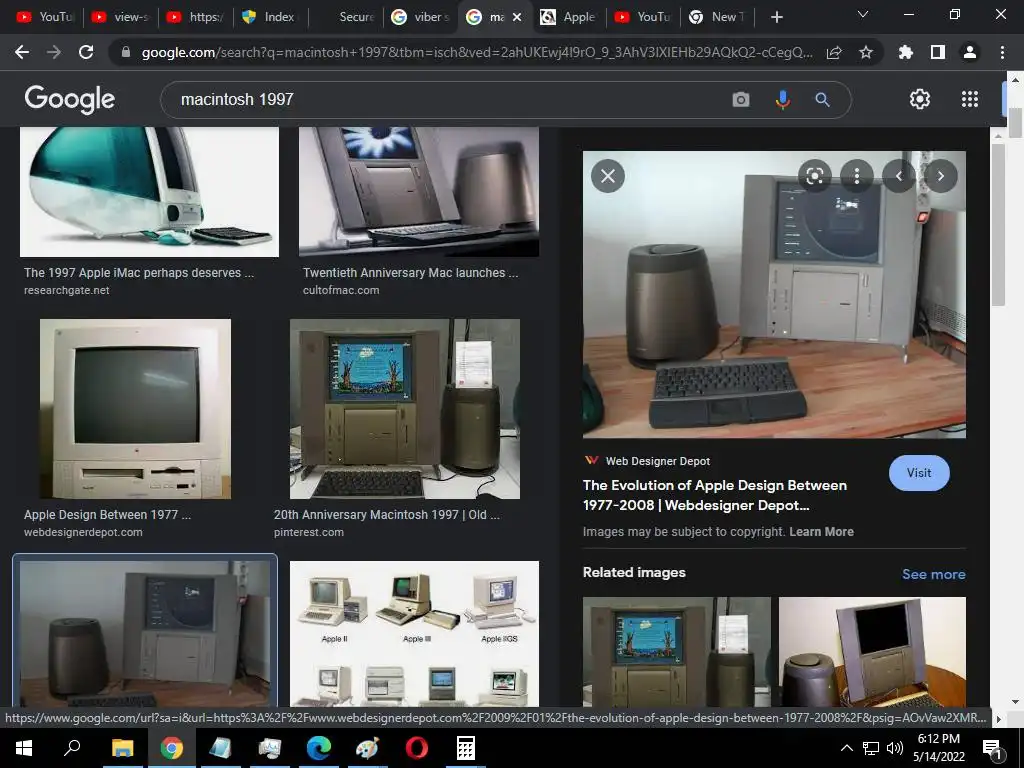This screenshot has height=768, width=1024.
Task: Open Twentieth Anniversary Mac launches thumbnail
Action: click(x=419, y=191)
